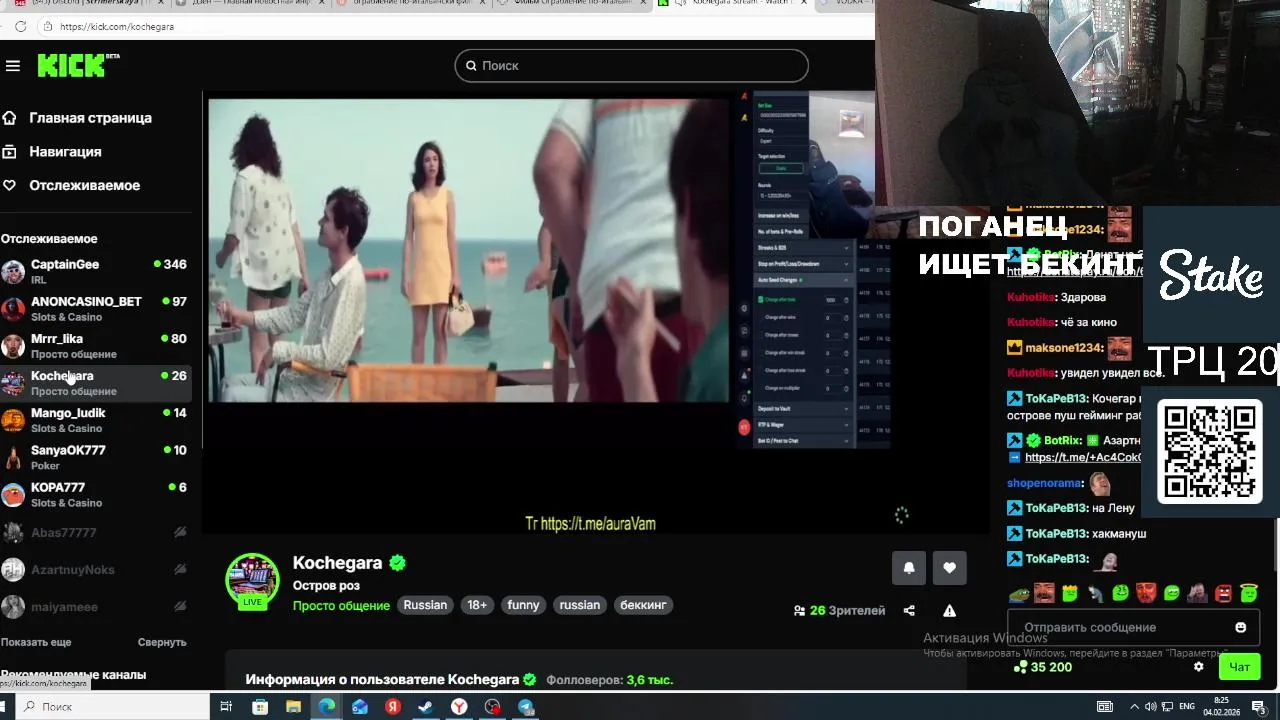1280x720 pixels.
Task: Open Отслеживаемое in the sidebar
Action: [x=72, y=186]
